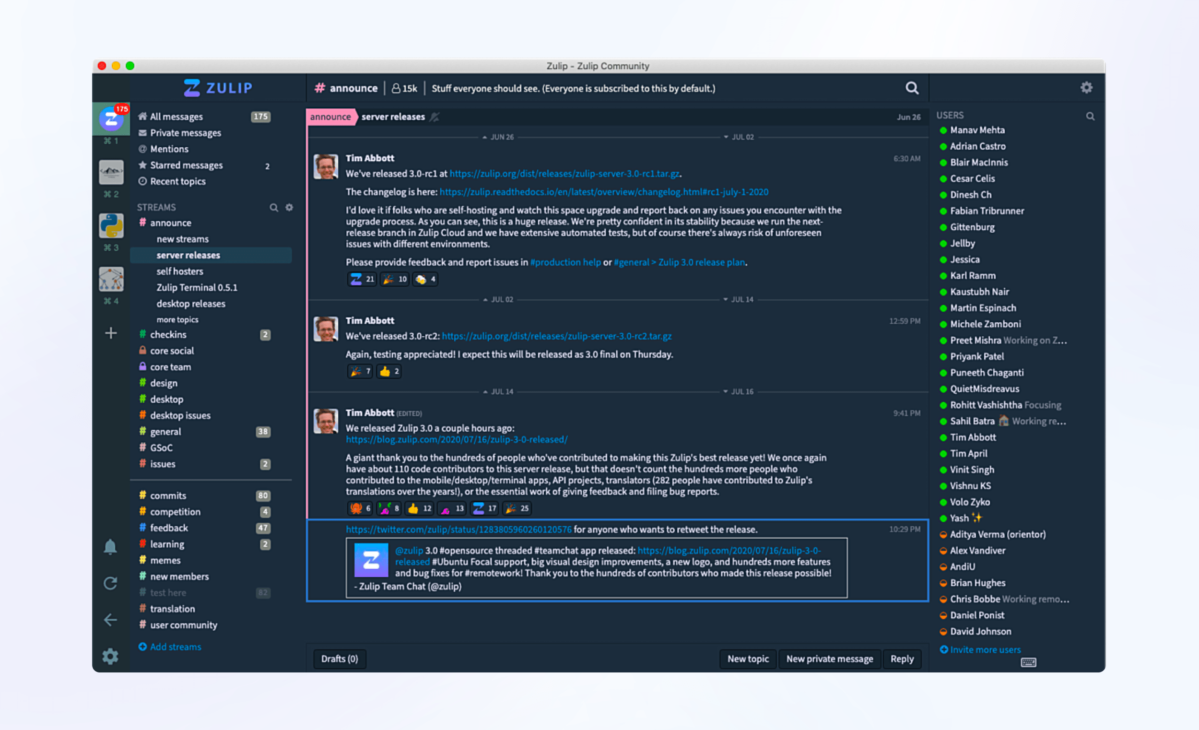The image size is (1199, 730).
Task: Open the GSoC stream
Action: tap(161, 448)
